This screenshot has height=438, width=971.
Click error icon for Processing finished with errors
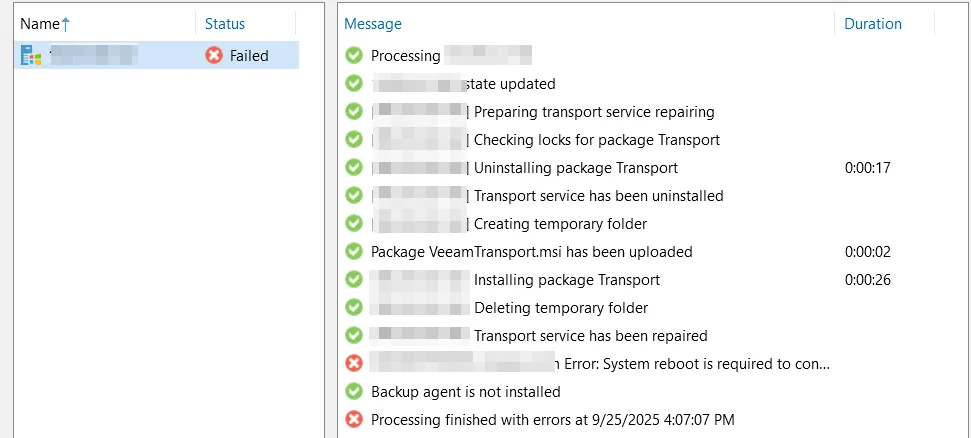(354, 419)
